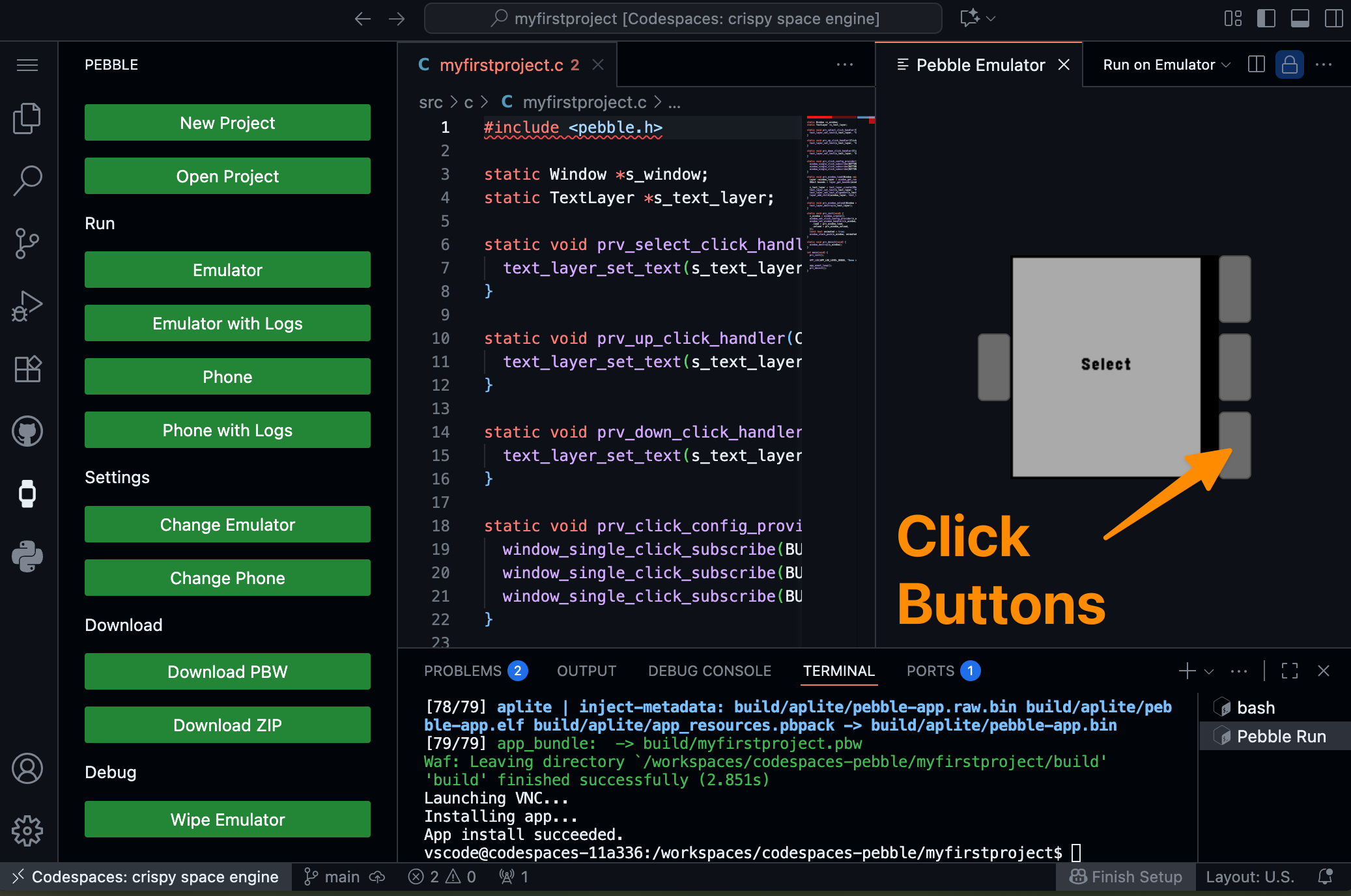Image resolution: width=1351 pixels, height=896 pixels.
Task: Open new terminal launch profile chevron
Action: [1209, 671]
